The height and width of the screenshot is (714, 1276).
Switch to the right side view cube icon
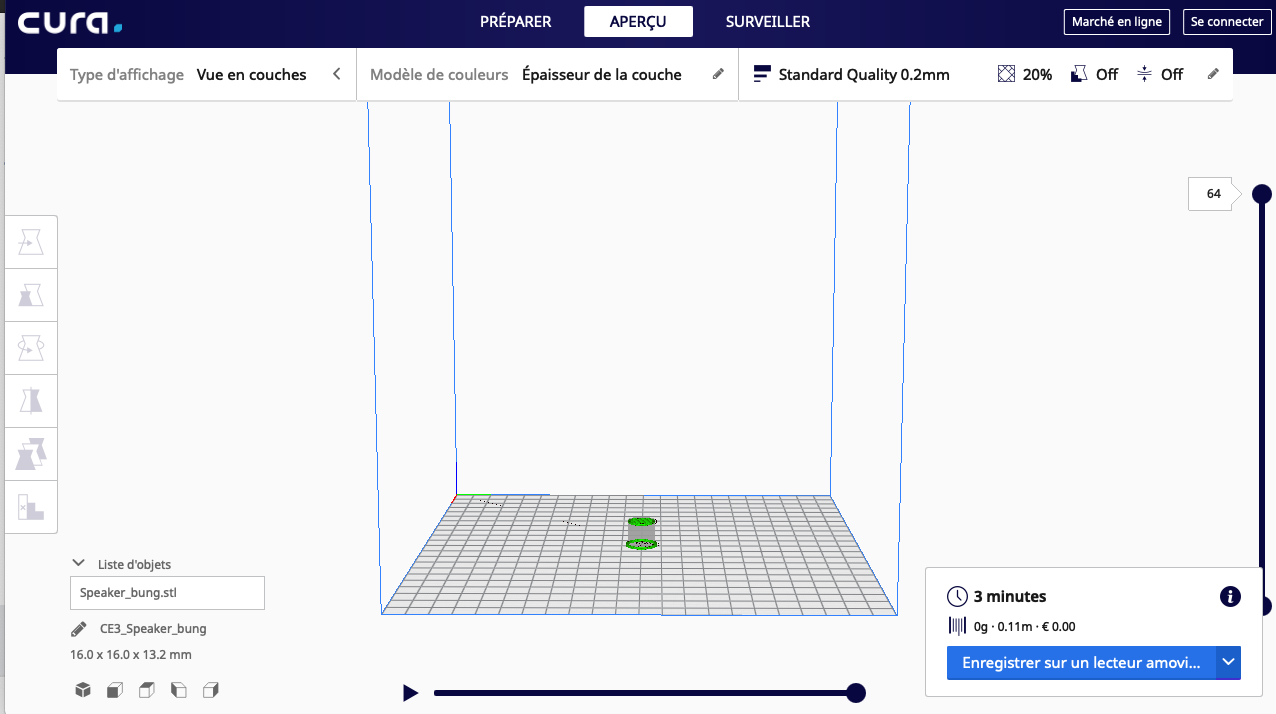[x=211, y=690]
